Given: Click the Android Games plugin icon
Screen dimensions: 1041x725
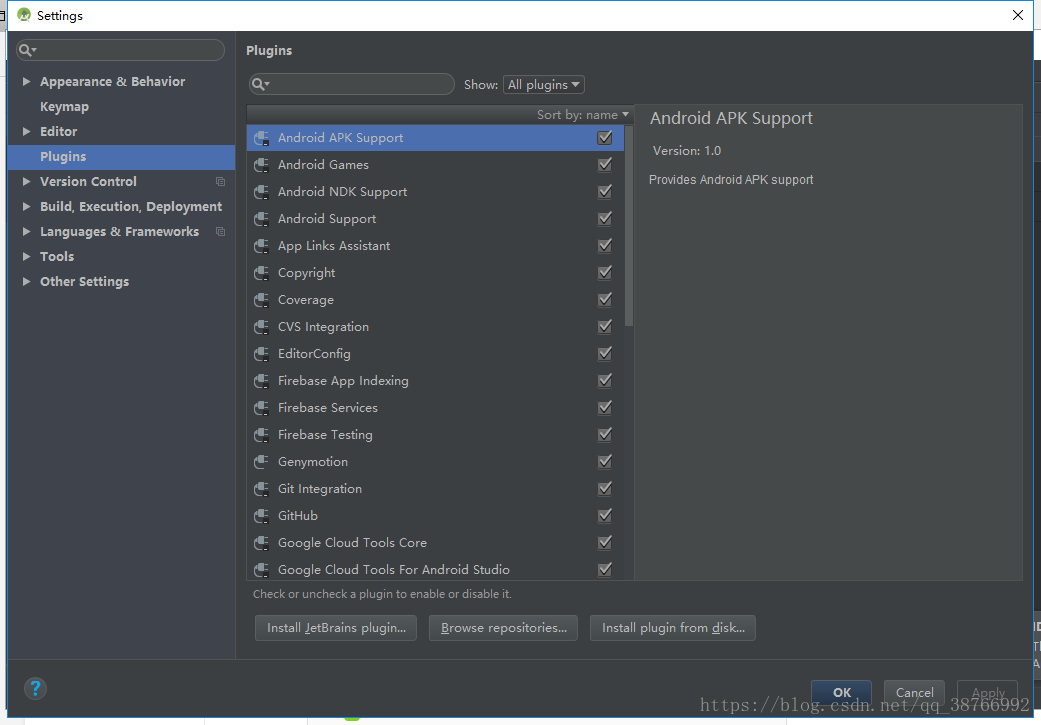Looking at the screenshot, I should (x=262, y=165).
